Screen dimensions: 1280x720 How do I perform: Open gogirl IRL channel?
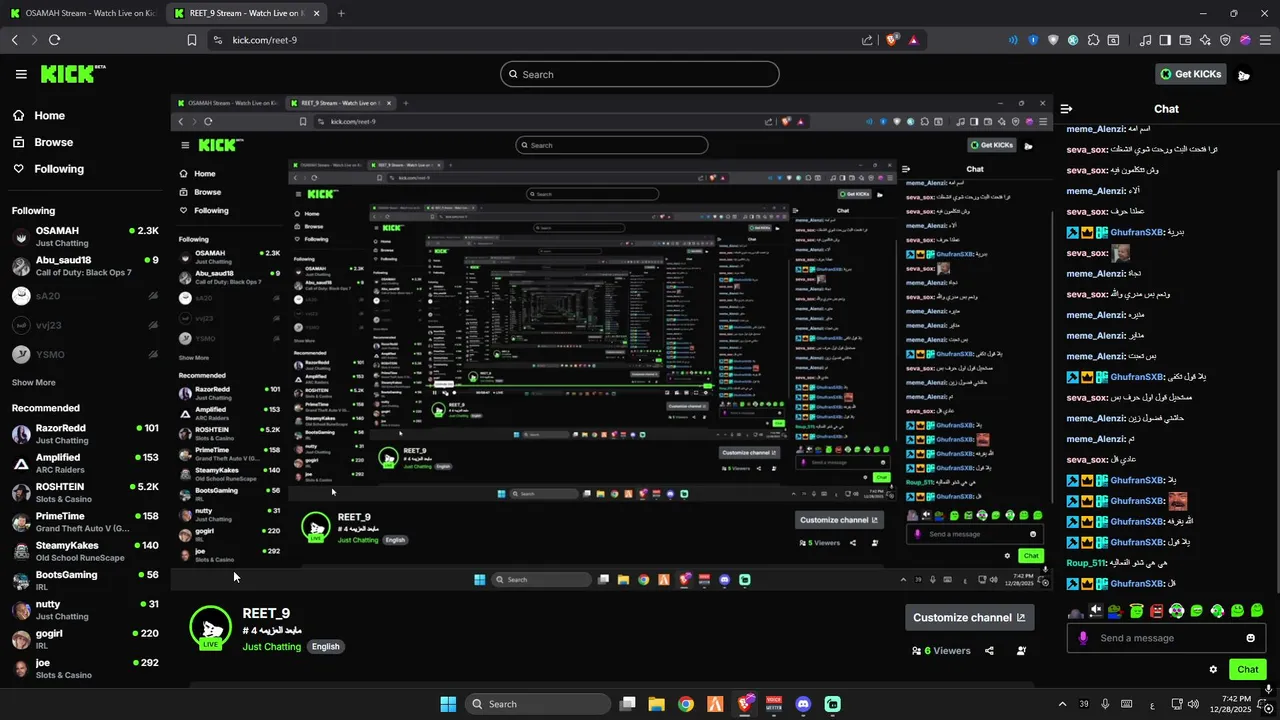point(85,639)
